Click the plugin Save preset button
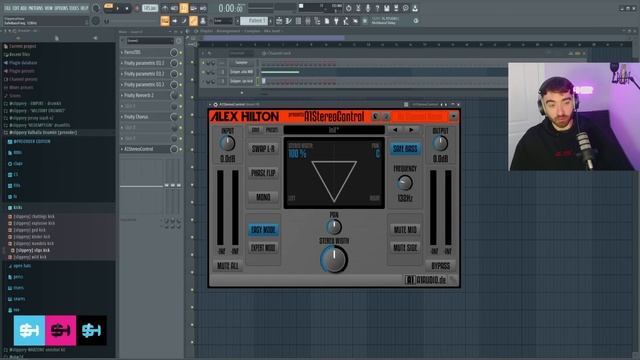The width and height of the screenshot is (640, 360). point(256,130)
